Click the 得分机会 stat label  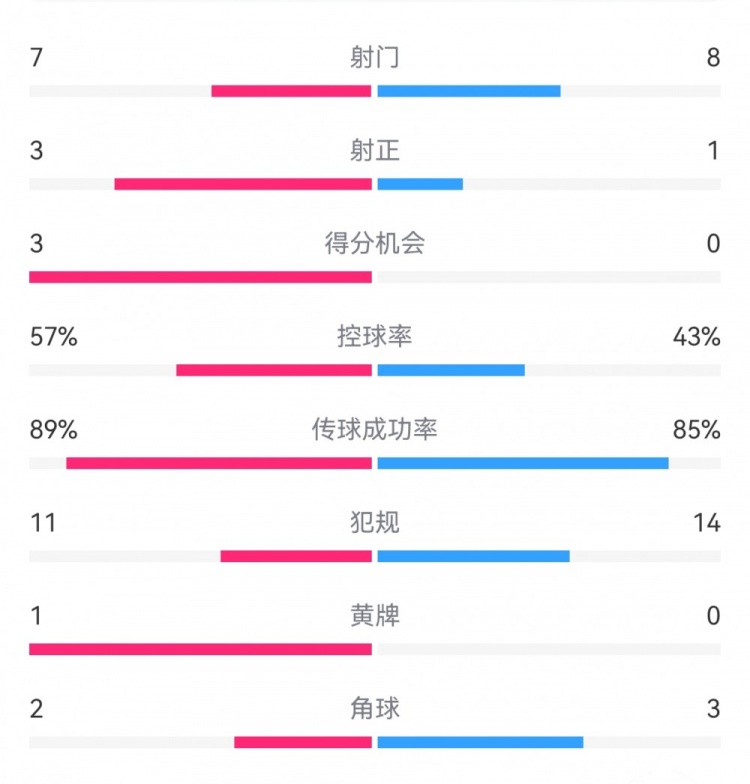tap(375, 244)
